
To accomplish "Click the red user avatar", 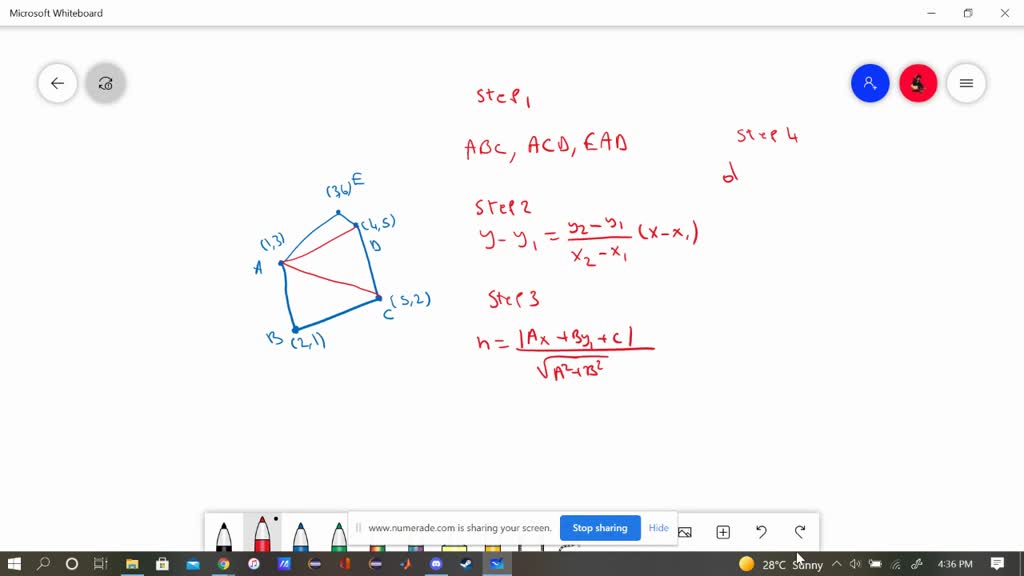I will 918,83.
